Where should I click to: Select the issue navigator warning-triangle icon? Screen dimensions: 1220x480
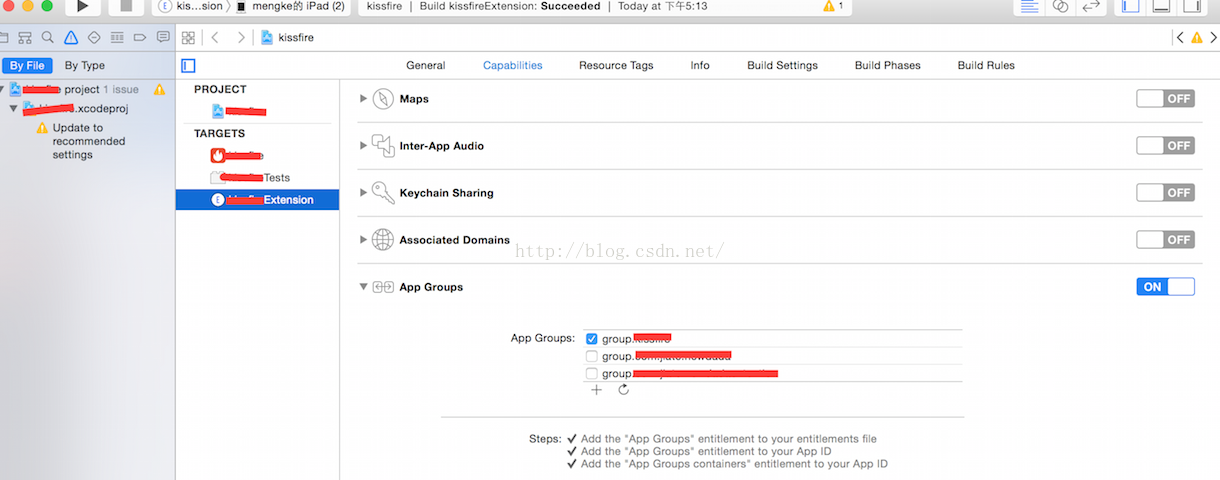[71, 38]
